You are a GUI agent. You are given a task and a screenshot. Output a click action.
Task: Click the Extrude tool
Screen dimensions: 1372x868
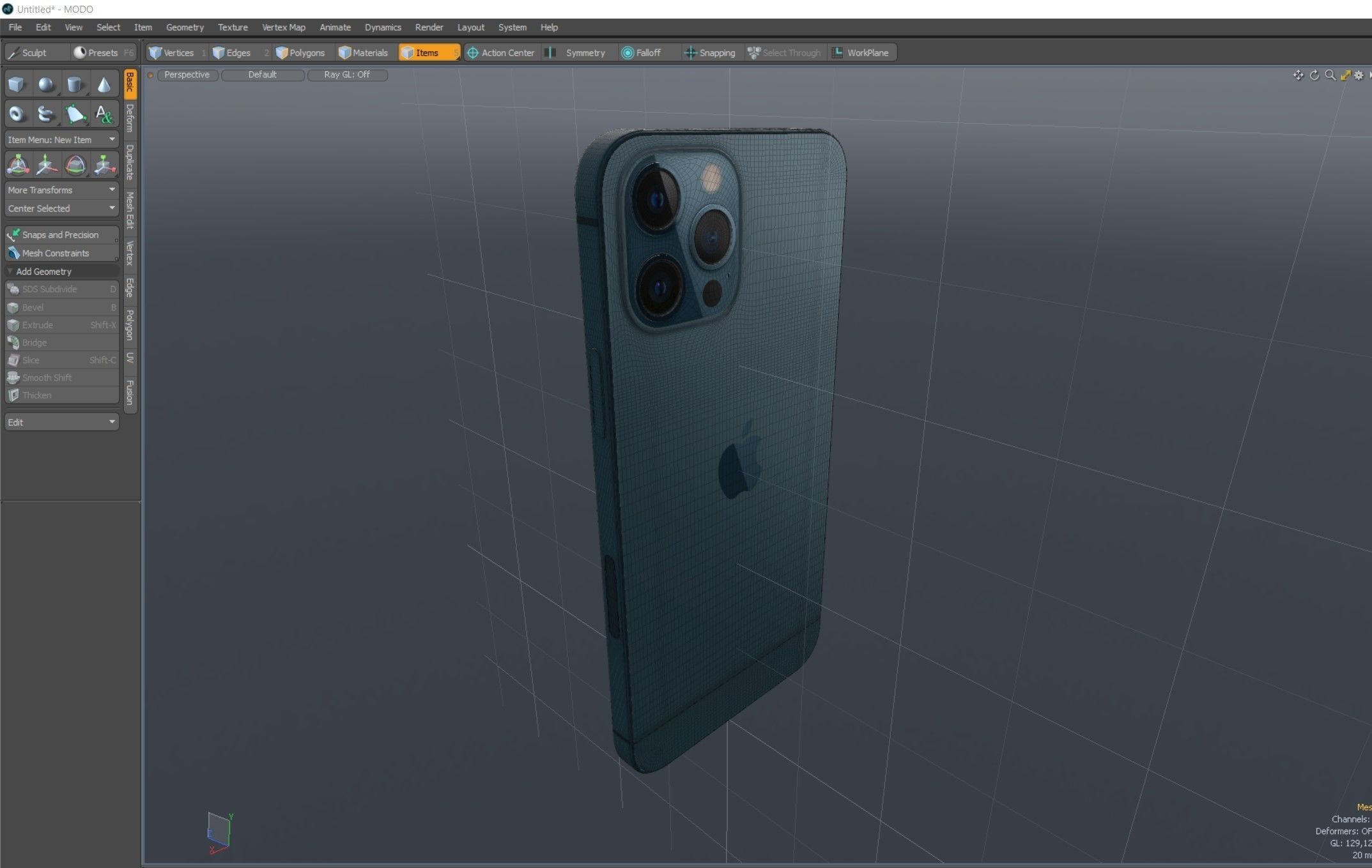coord(61,325)
